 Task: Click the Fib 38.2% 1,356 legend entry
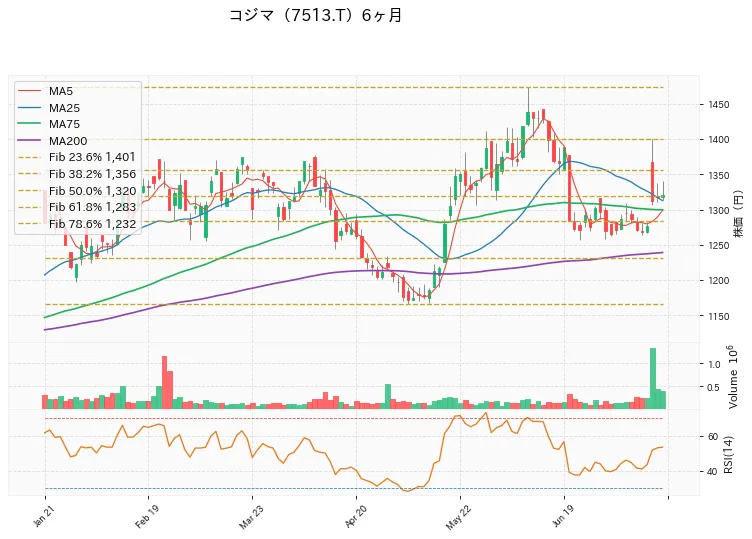pos(77,174)
